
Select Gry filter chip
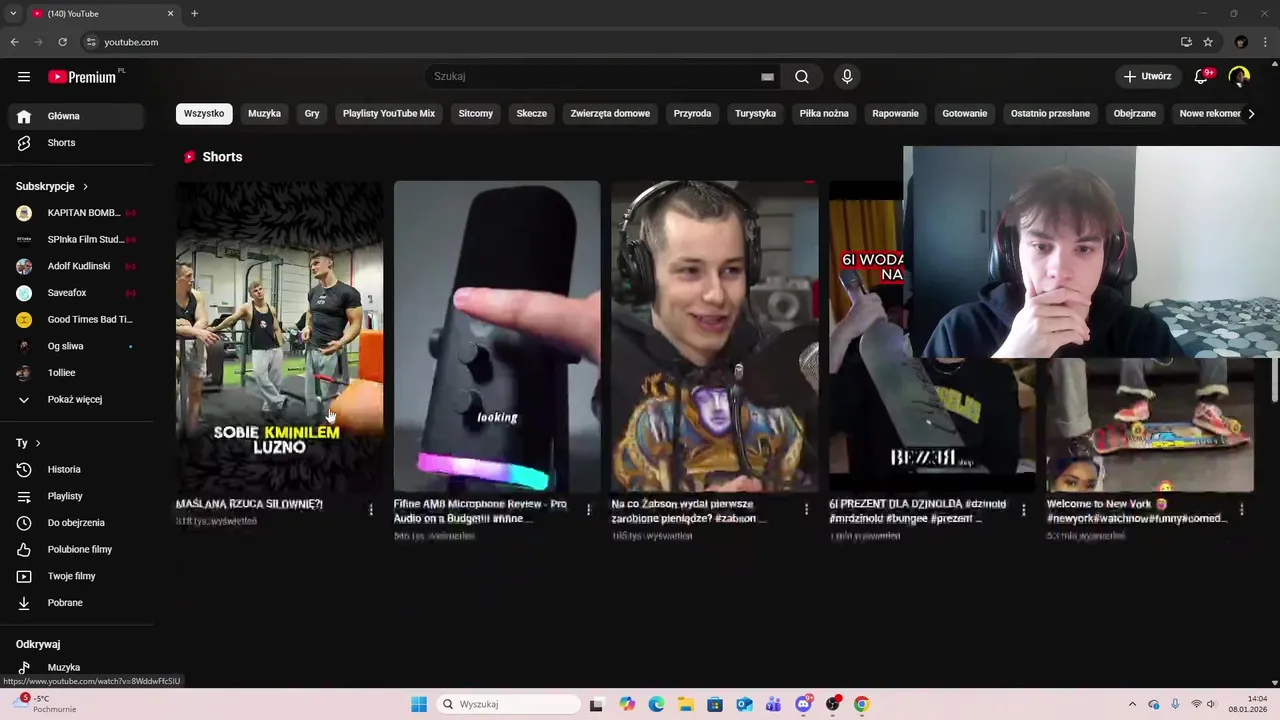312,114
